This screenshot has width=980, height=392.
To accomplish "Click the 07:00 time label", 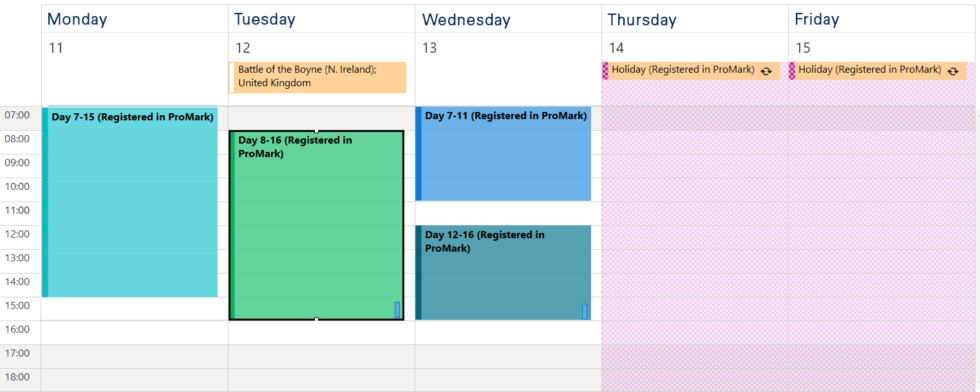I will coord(18,115).
